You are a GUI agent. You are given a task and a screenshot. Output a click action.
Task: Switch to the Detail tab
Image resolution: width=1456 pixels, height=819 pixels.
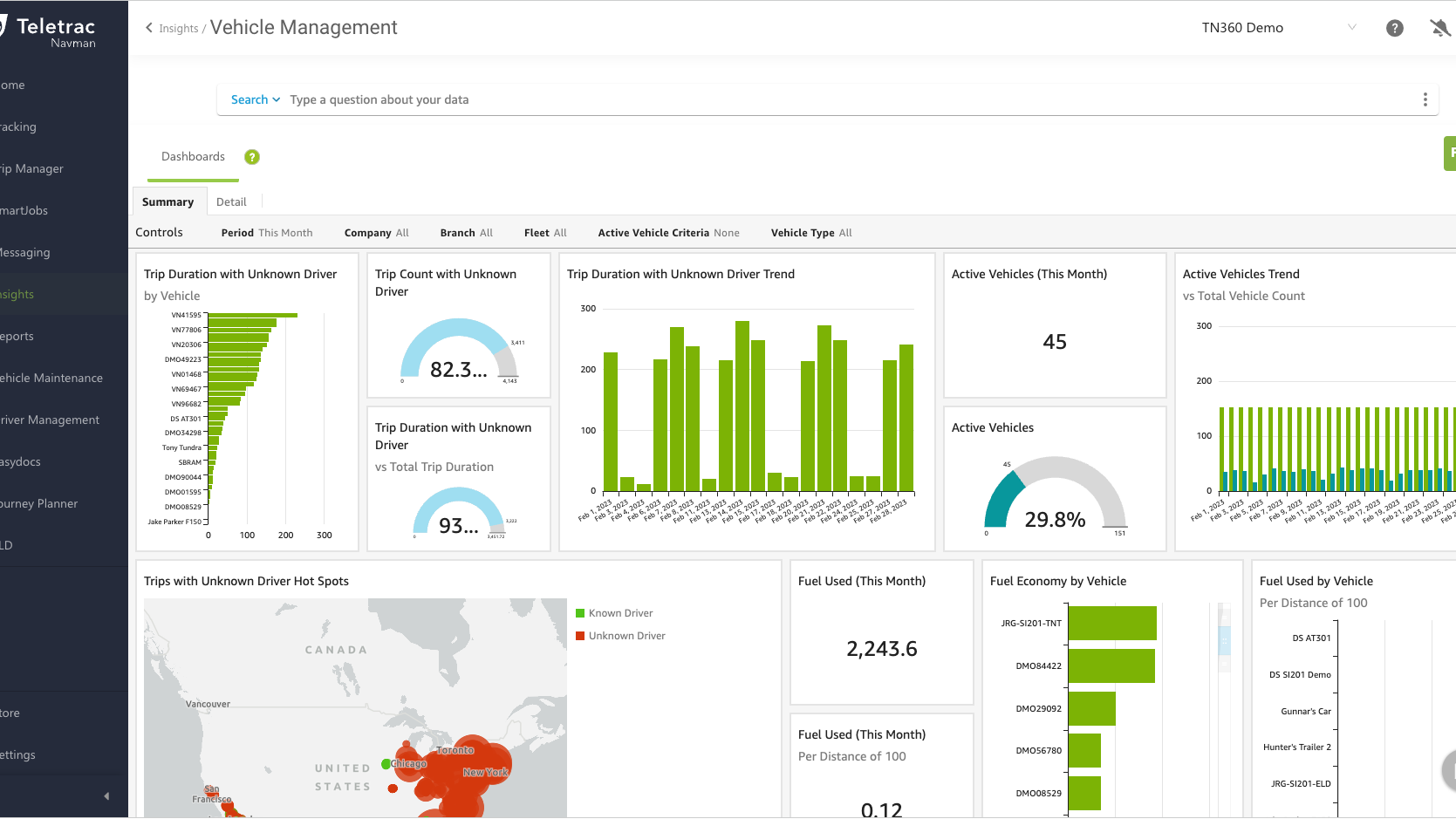click(231, 201)
